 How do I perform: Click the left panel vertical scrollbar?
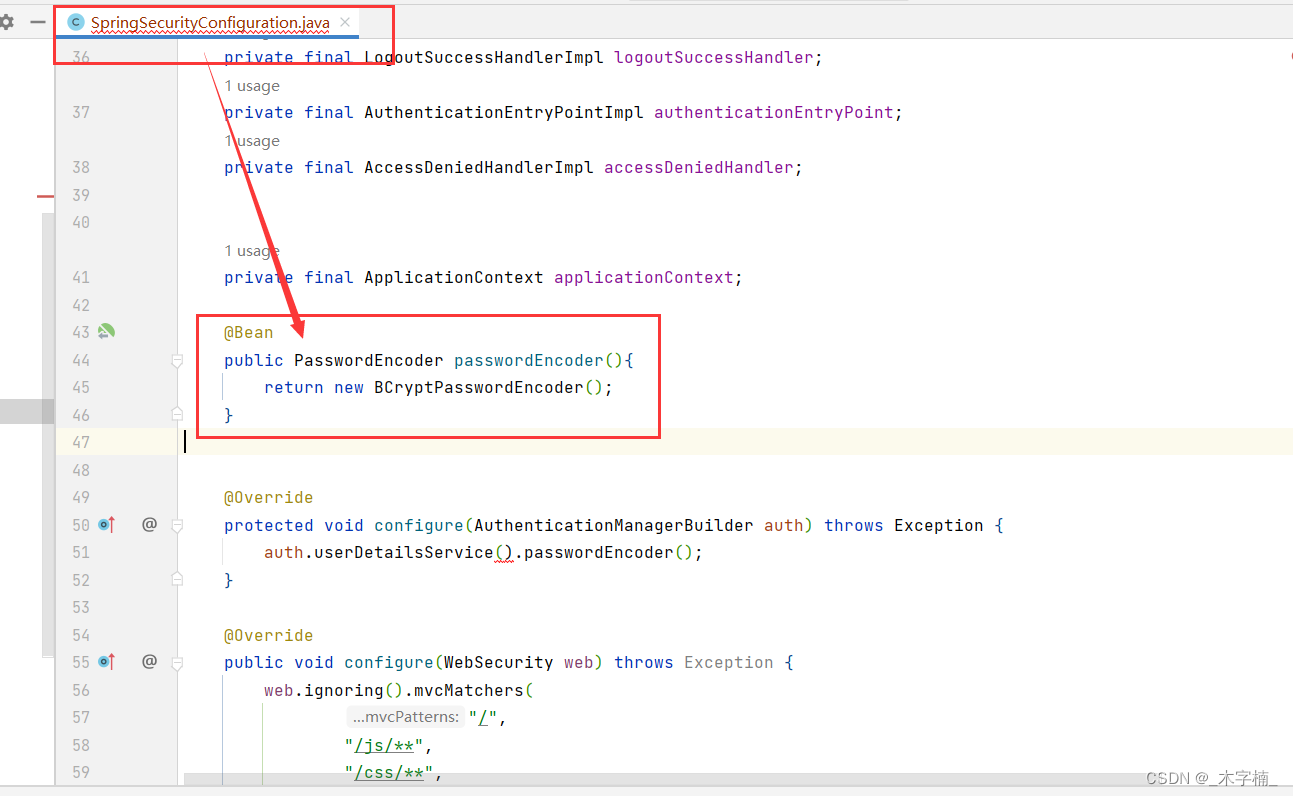(47, 435)
